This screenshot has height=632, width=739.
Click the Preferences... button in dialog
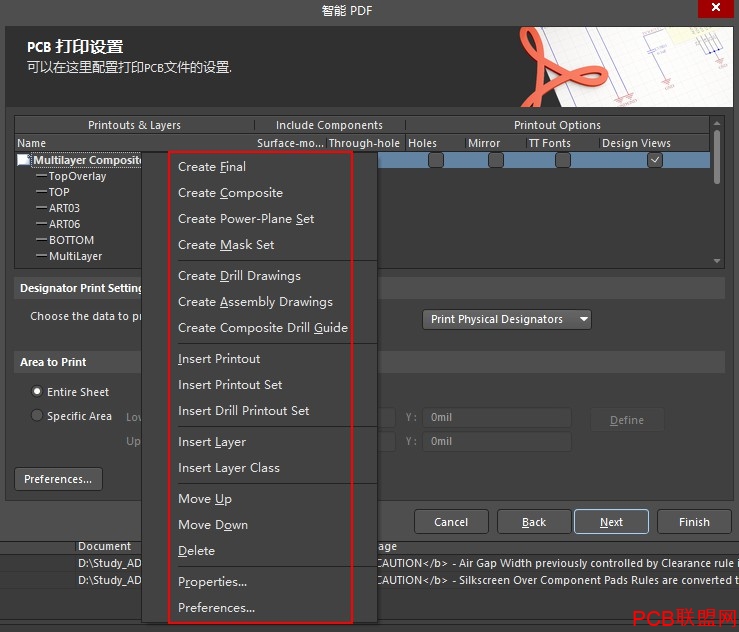pyautogui.click(x=58, y=479)
